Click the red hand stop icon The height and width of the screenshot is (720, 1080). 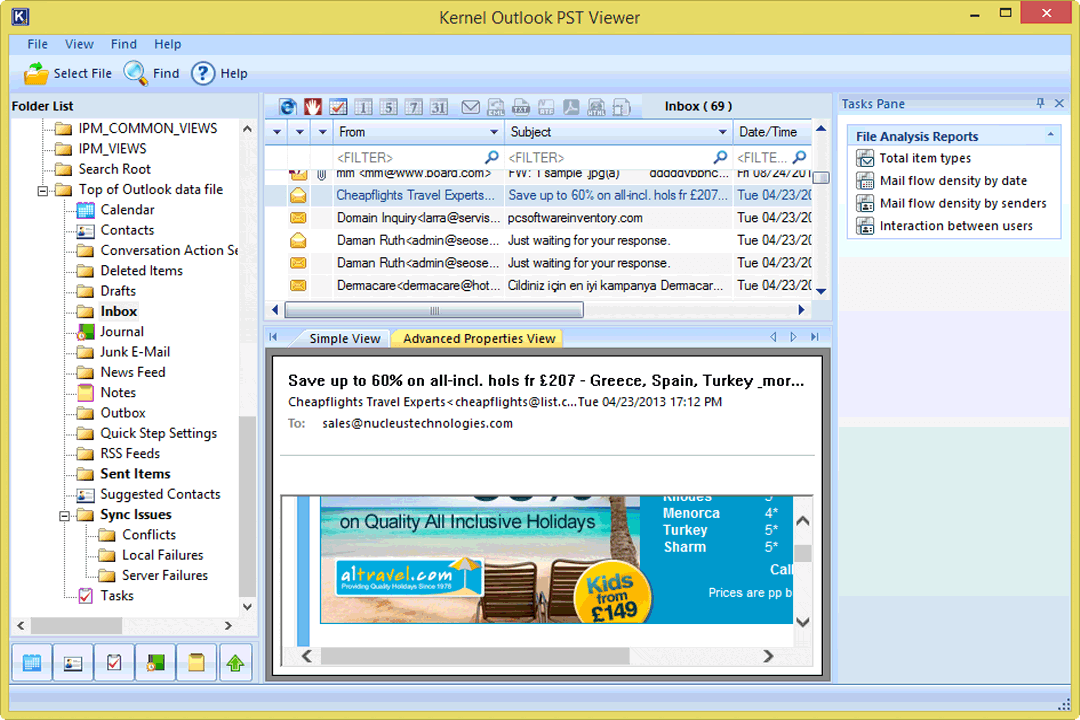tap(313, 107)
